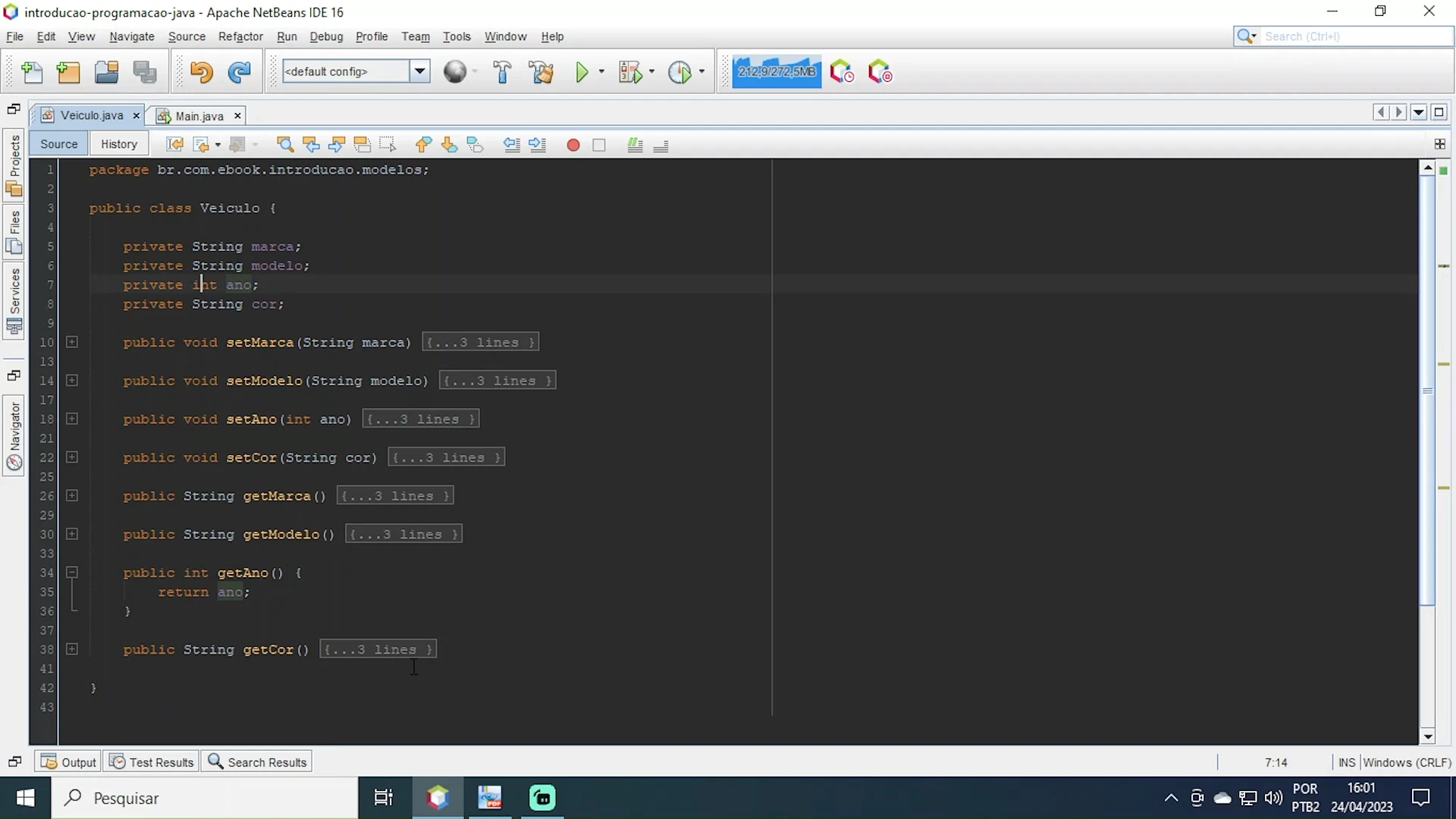This screenshot has width=1456, height=819.
Task: Run the project with green play icon
Action: (x=582, y=72)
